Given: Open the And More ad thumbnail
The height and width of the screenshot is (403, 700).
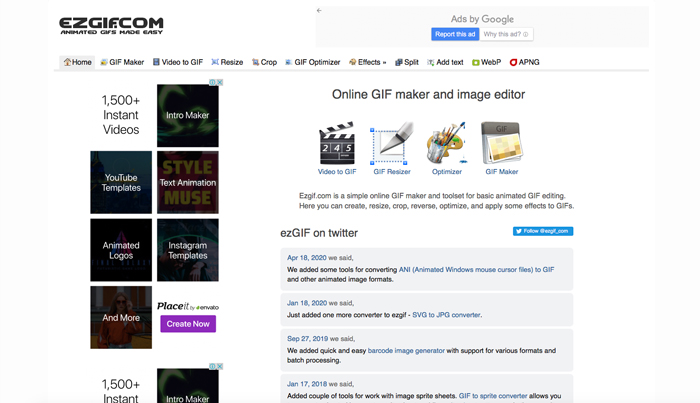Looking at the screenshot, I should click(121, 317).
